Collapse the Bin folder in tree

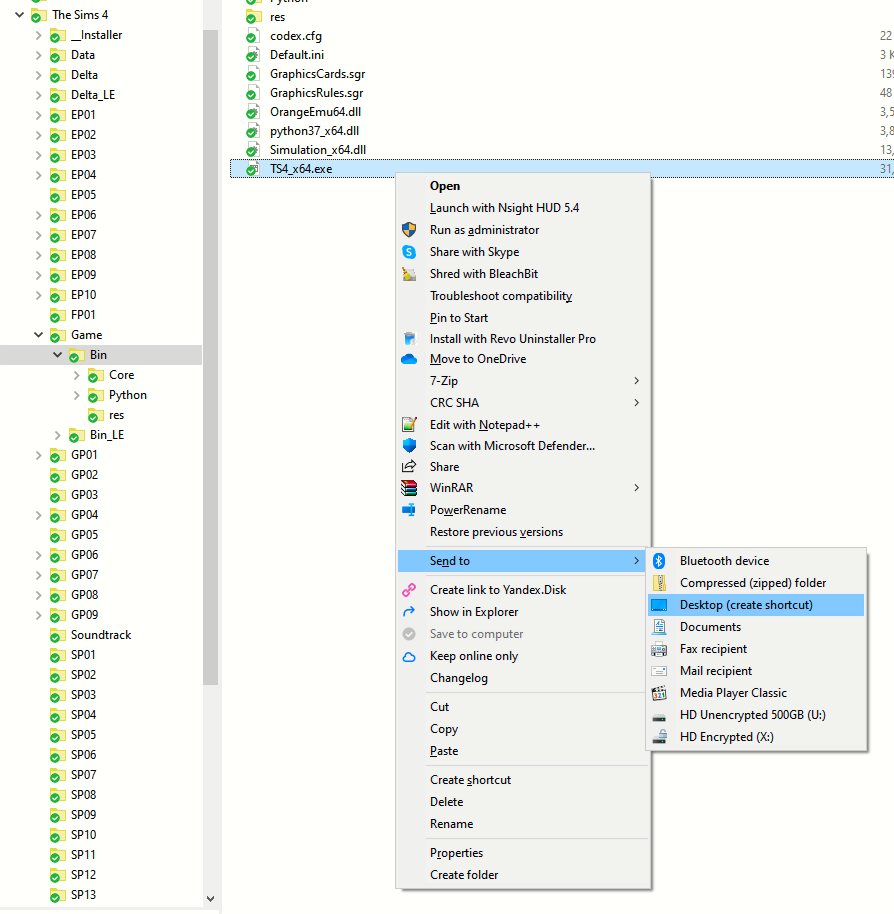coord(58,355)
